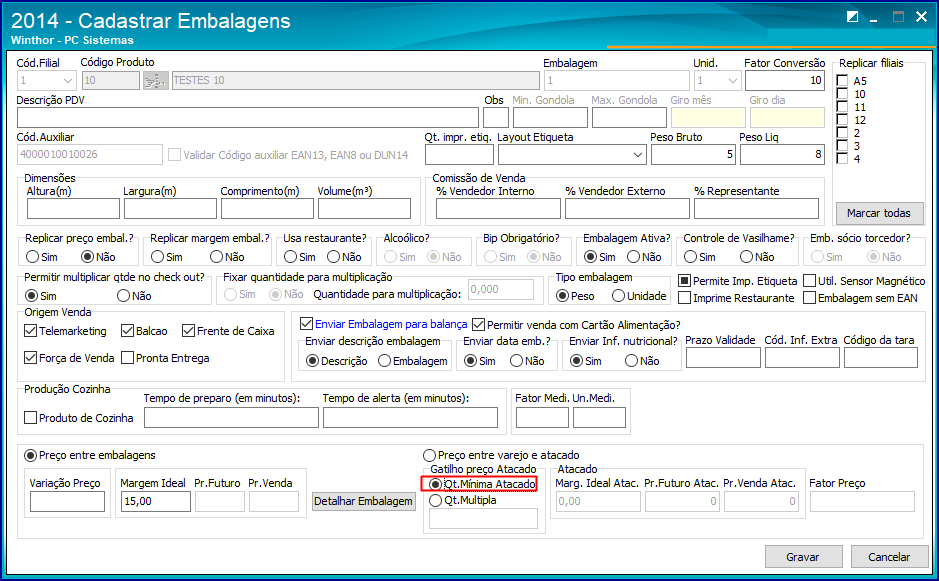Select Sim for Controle de Vasilhame
This screenshot has width=939, height=581.
coord(690,257)
